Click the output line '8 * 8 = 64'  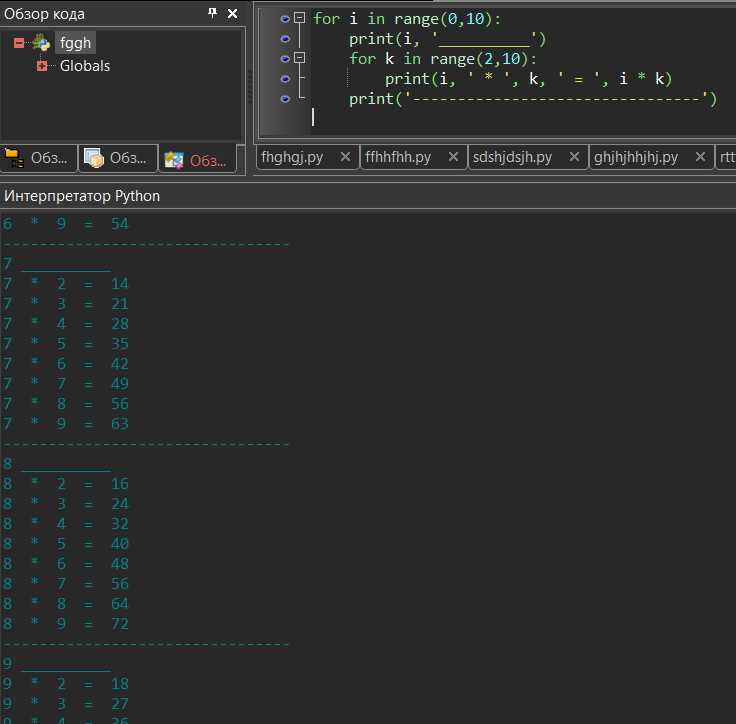click(x=66, y=603)
